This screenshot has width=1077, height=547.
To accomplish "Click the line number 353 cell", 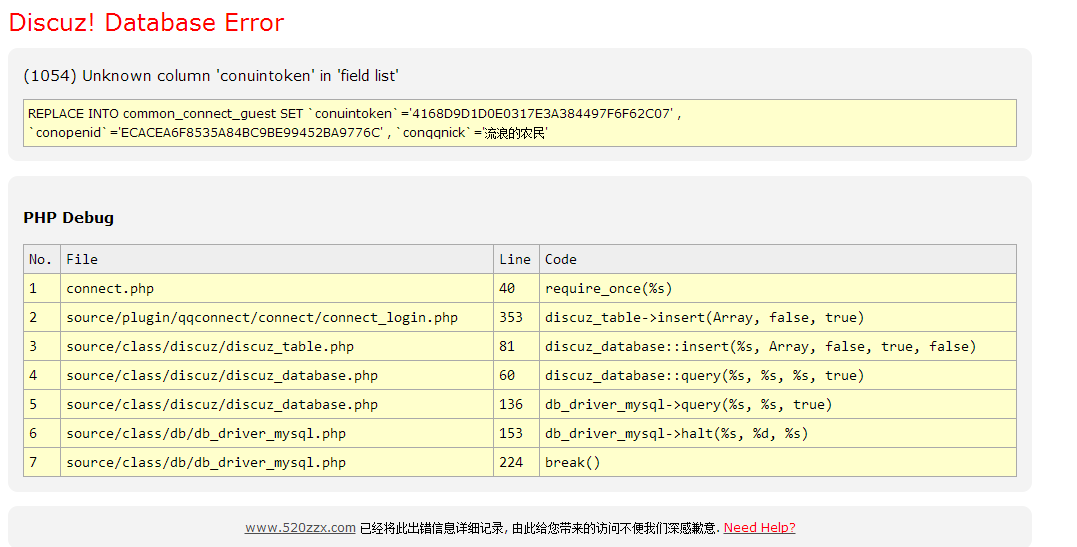I will [x=512, y=318].
